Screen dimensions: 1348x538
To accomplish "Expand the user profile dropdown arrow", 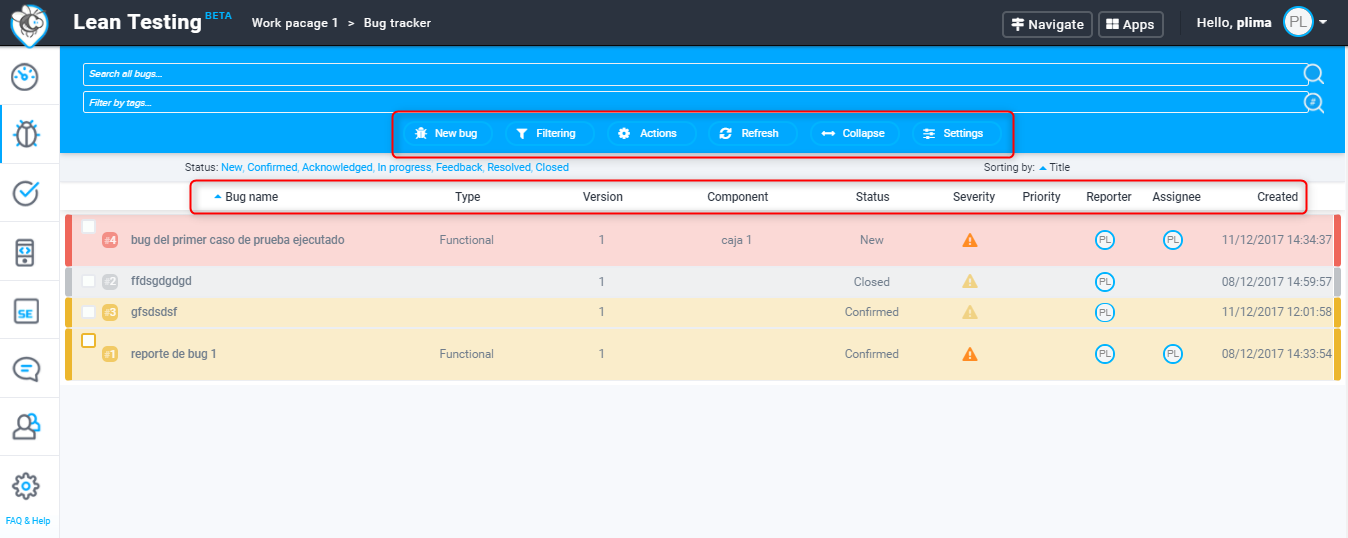I will point(1324,22).
